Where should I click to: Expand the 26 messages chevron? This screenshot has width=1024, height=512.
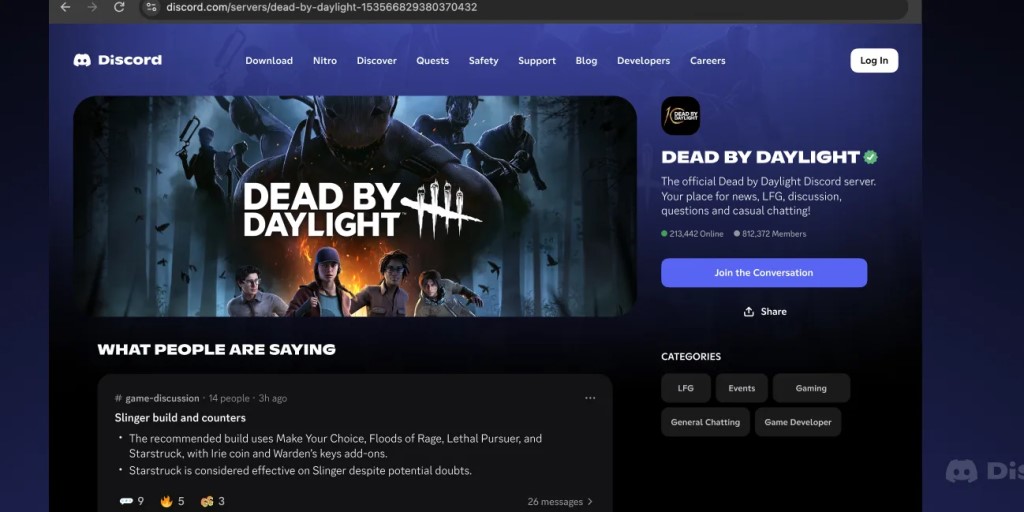pos(590,502)
